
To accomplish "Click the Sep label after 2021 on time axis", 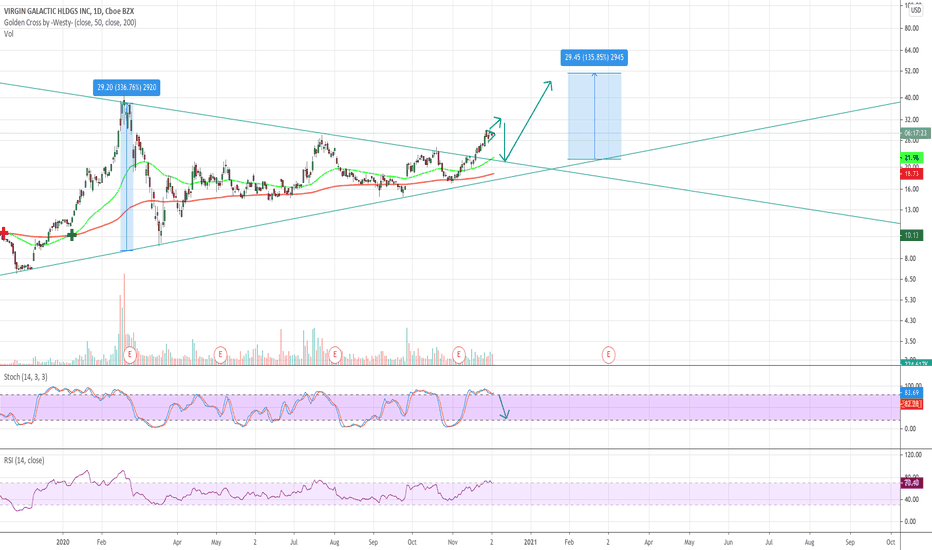I will coord(850,542).
